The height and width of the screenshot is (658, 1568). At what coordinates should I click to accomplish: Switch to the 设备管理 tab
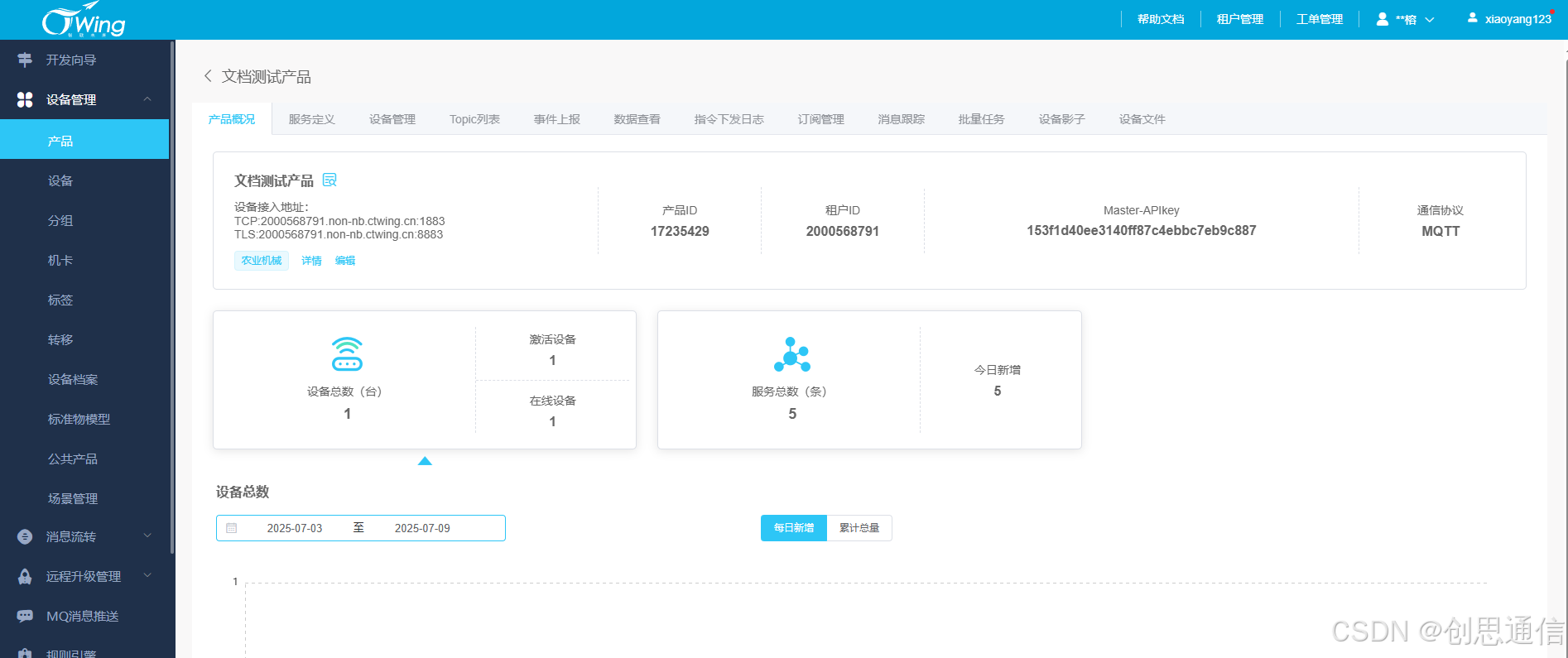click(392, 119)
